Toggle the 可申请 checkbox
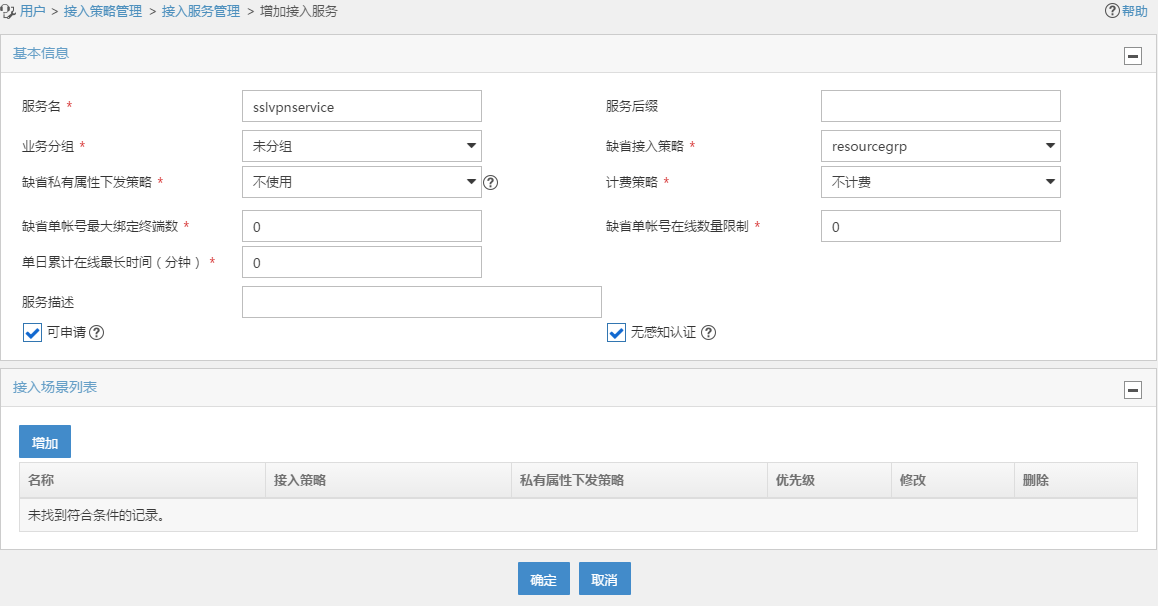Screen dimensions: 1158x606 32,332
